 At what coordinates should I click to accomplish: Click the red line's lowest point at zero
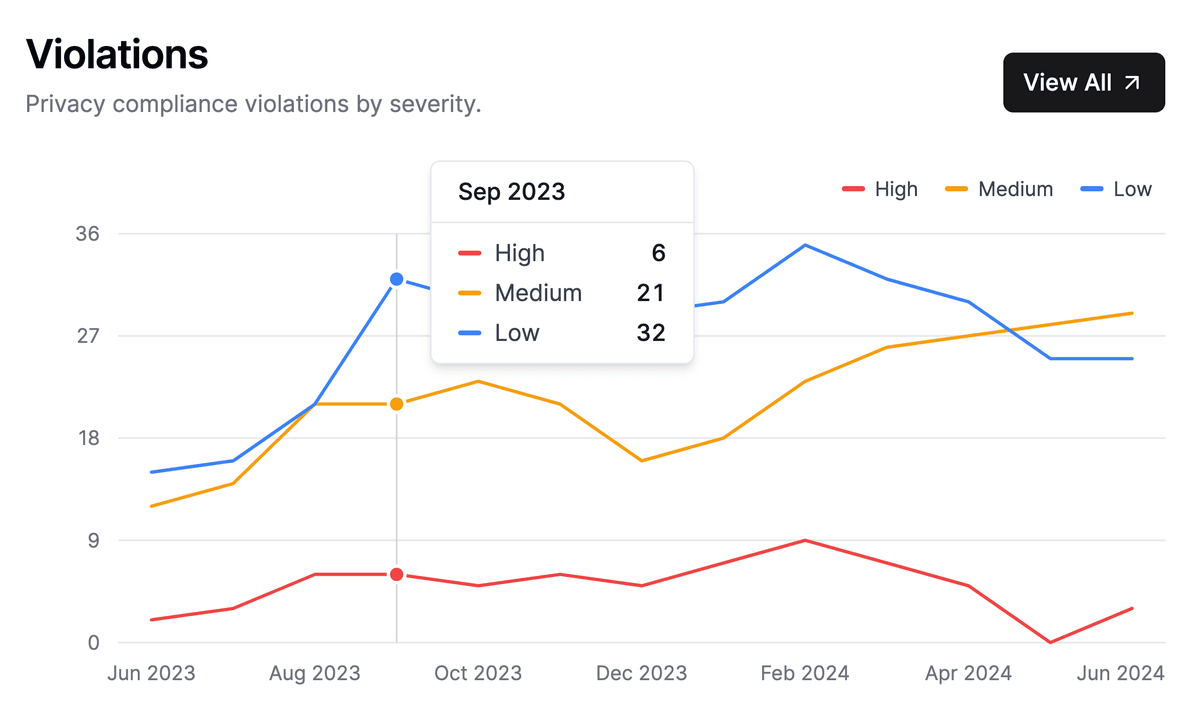click(1050, 642)
